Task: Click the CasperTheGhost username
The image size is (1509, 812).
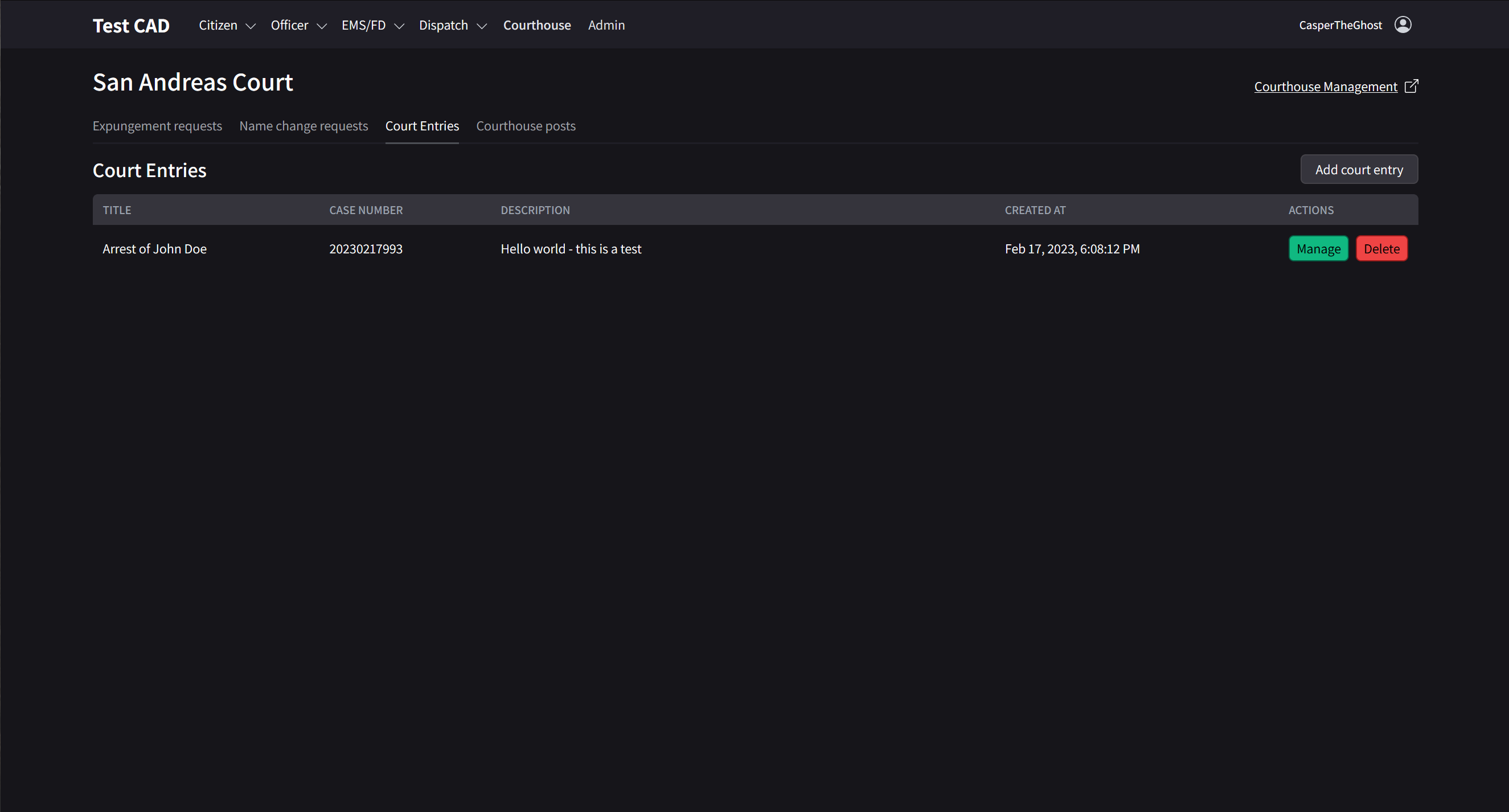Action: coord(1340,25)
